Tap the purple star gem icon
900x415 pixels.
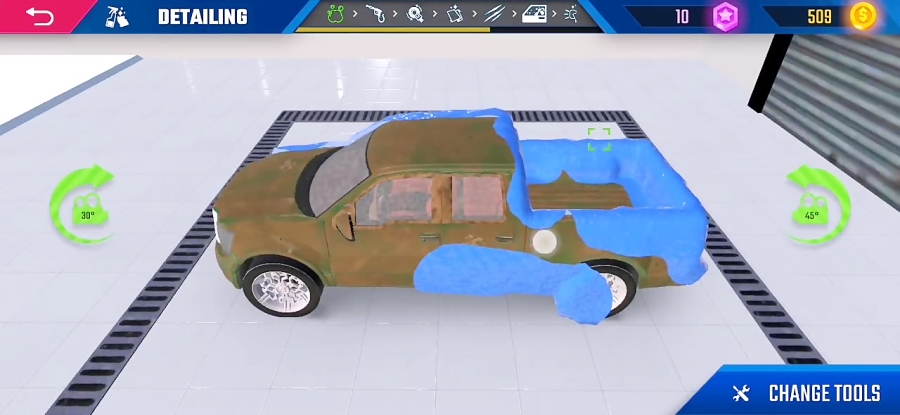pyautogui.click(x=726, y=17)
